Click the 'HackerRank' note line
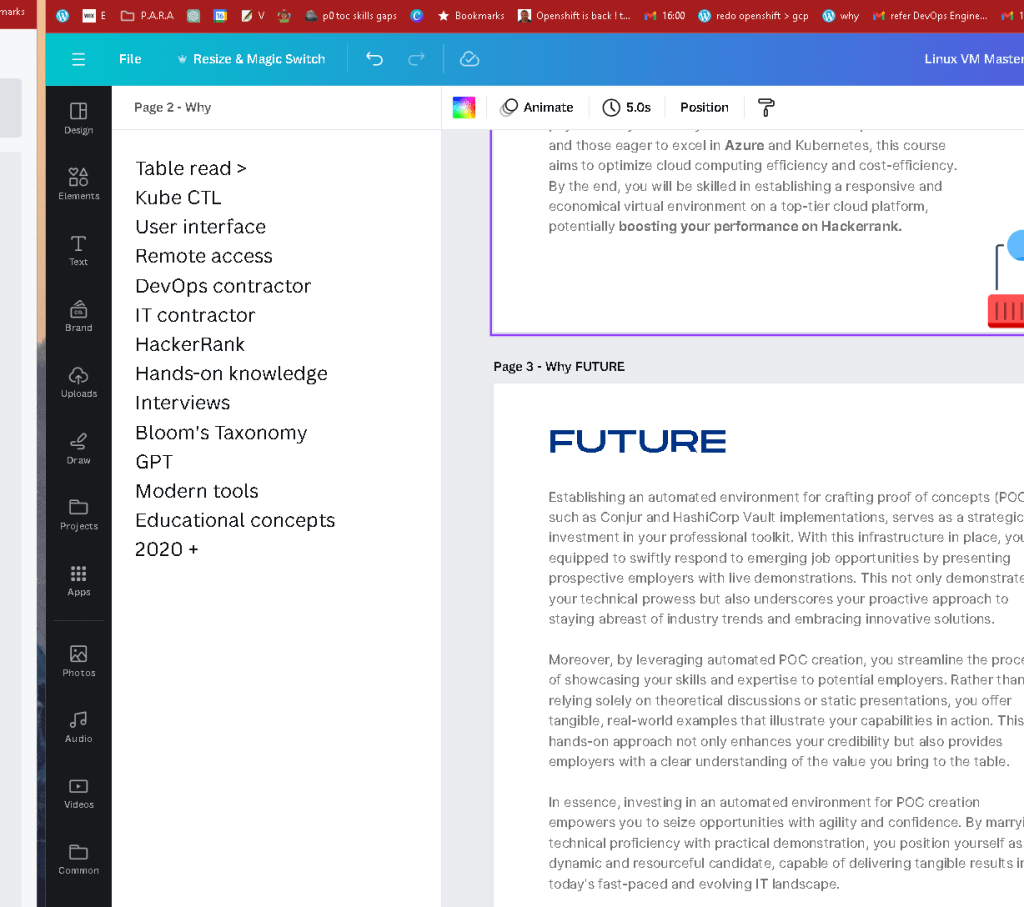Image resolution: width=1024 pixels, height=907 pixels. 189,345
